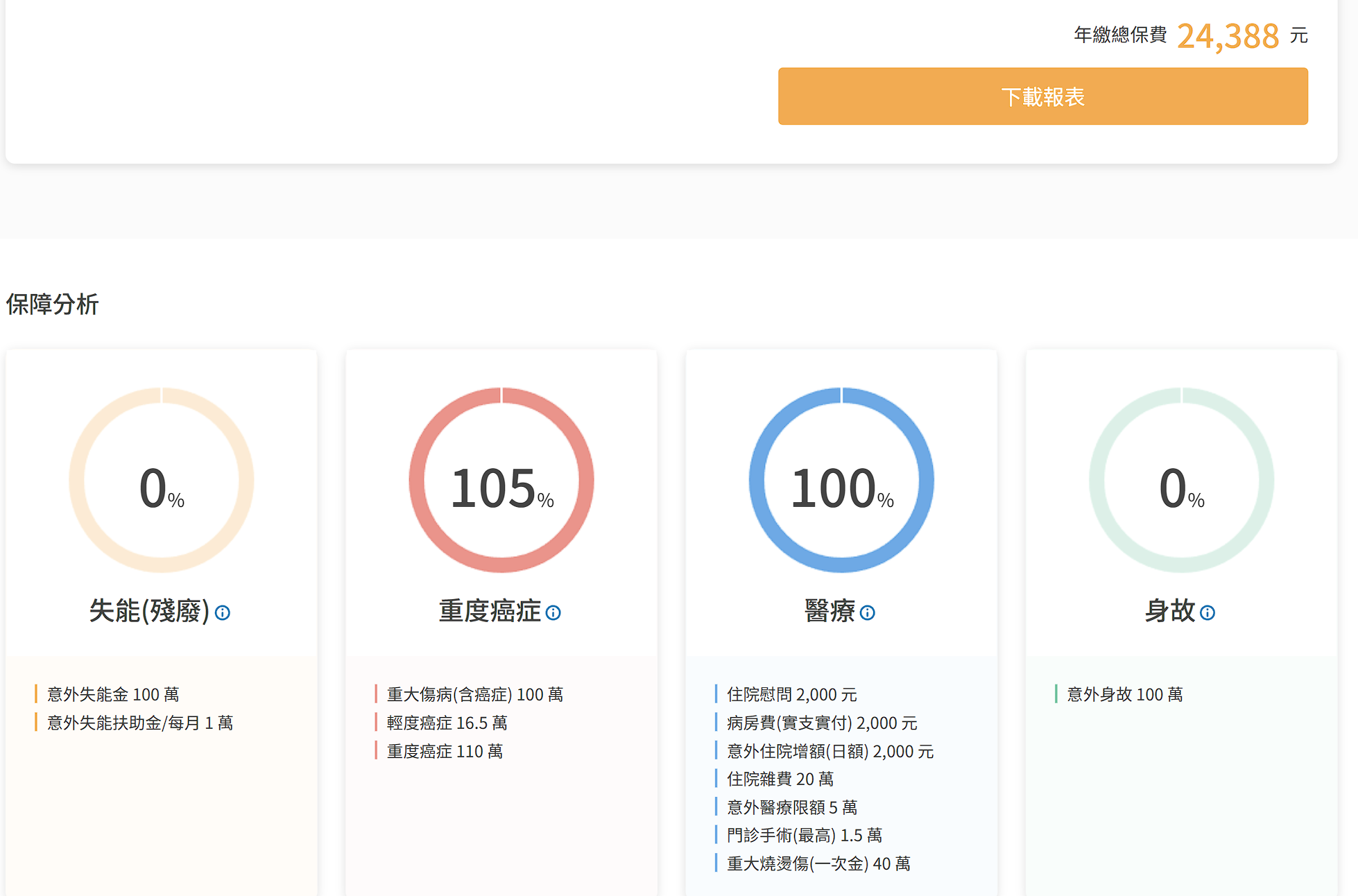The width and height of the screenshot is (1358, 896).
Task: Select 住院慰問 2,000 元 item
Action: (791, 694)
